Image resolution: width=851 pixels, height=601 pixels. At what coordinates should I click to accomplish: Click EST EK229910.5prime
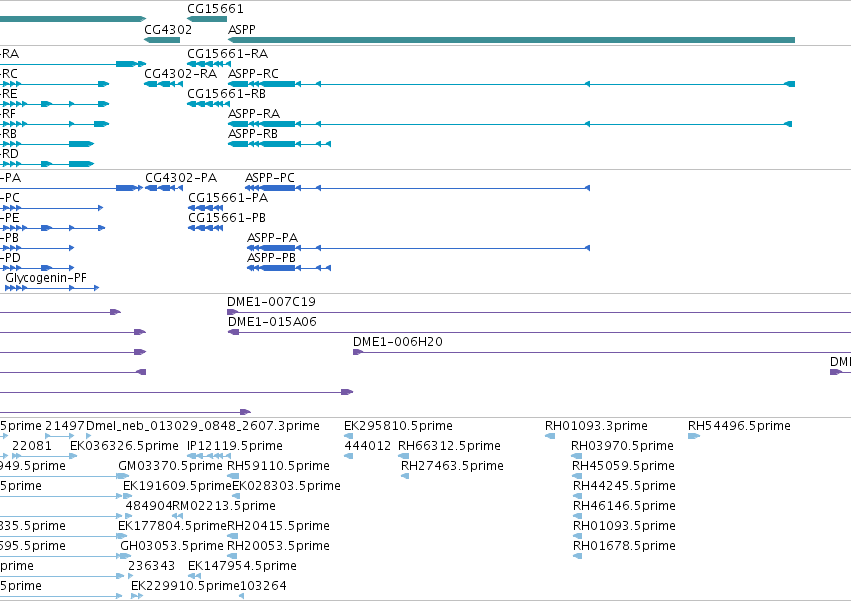tap(186, 586)
